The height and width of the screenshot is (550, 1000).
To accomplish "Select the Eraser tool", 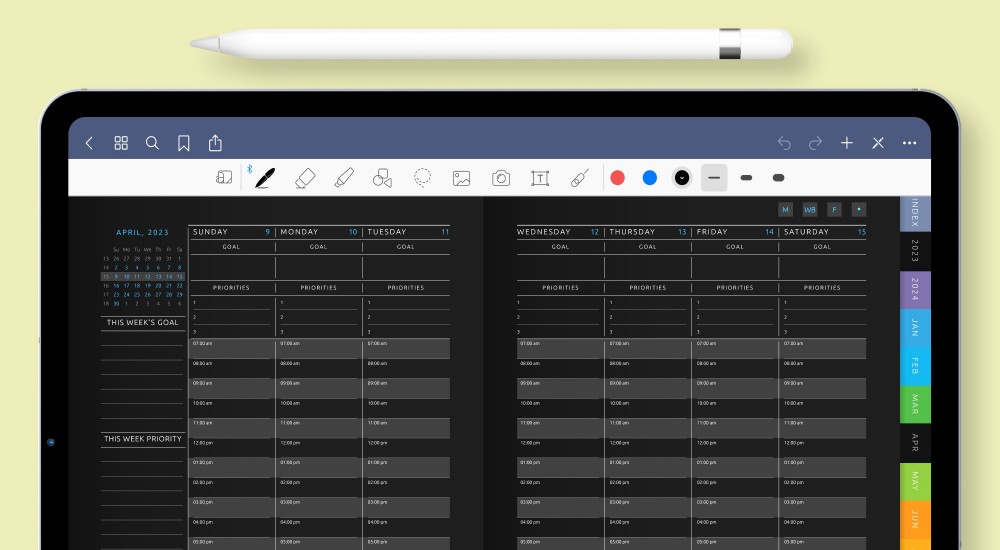I will pyautogui.click(x=305, y=178).
